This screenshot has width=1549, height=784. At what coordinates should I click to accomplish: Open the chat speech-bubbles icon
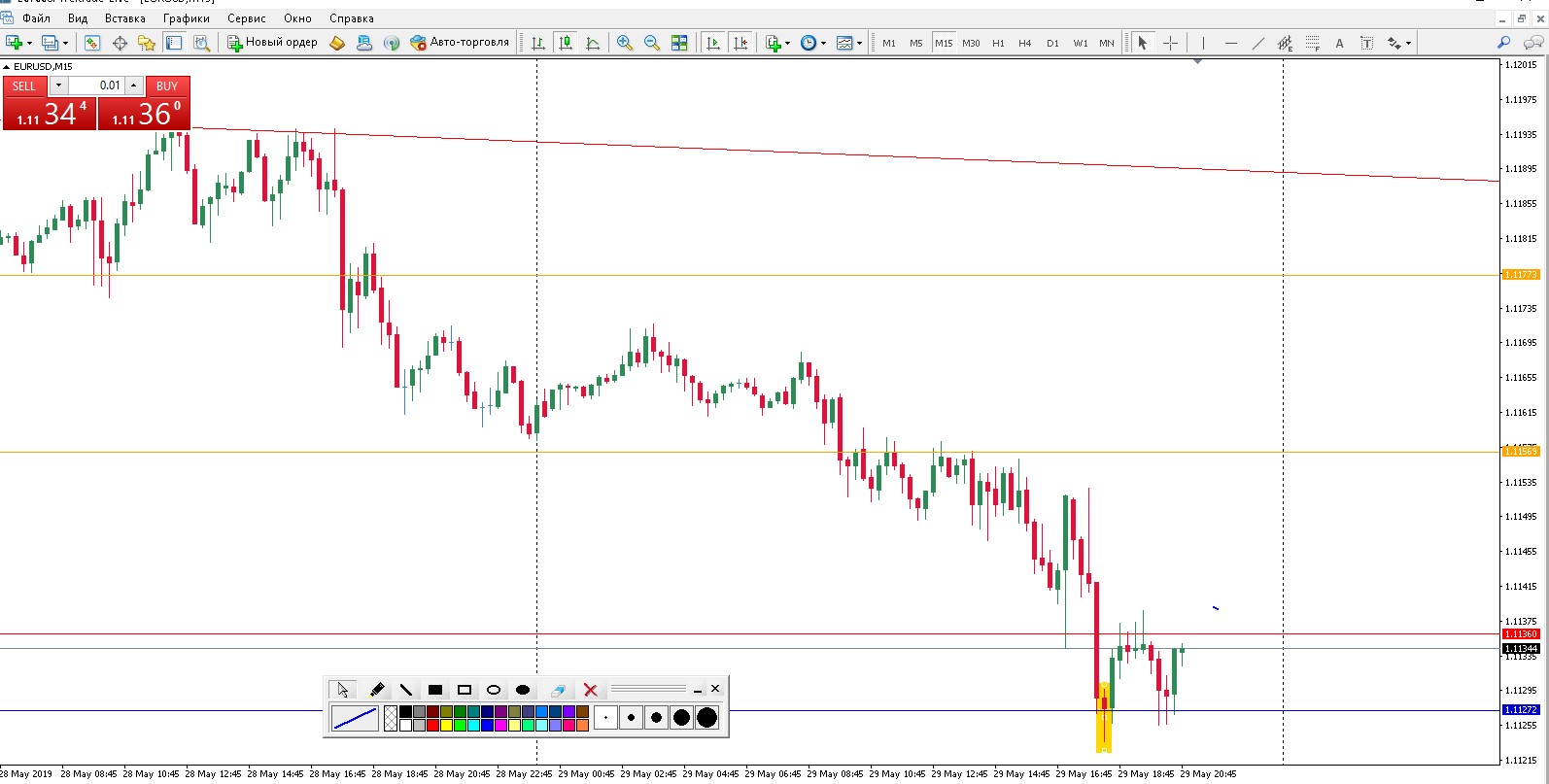[x=1532, y=43]
